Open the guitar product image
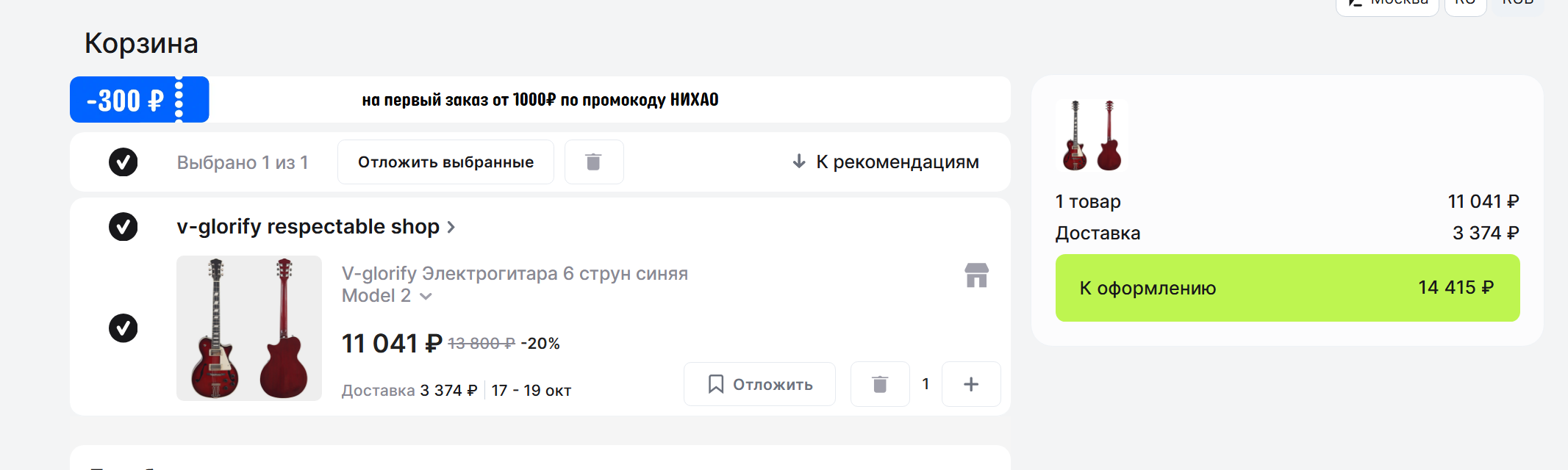 [249, 328]
